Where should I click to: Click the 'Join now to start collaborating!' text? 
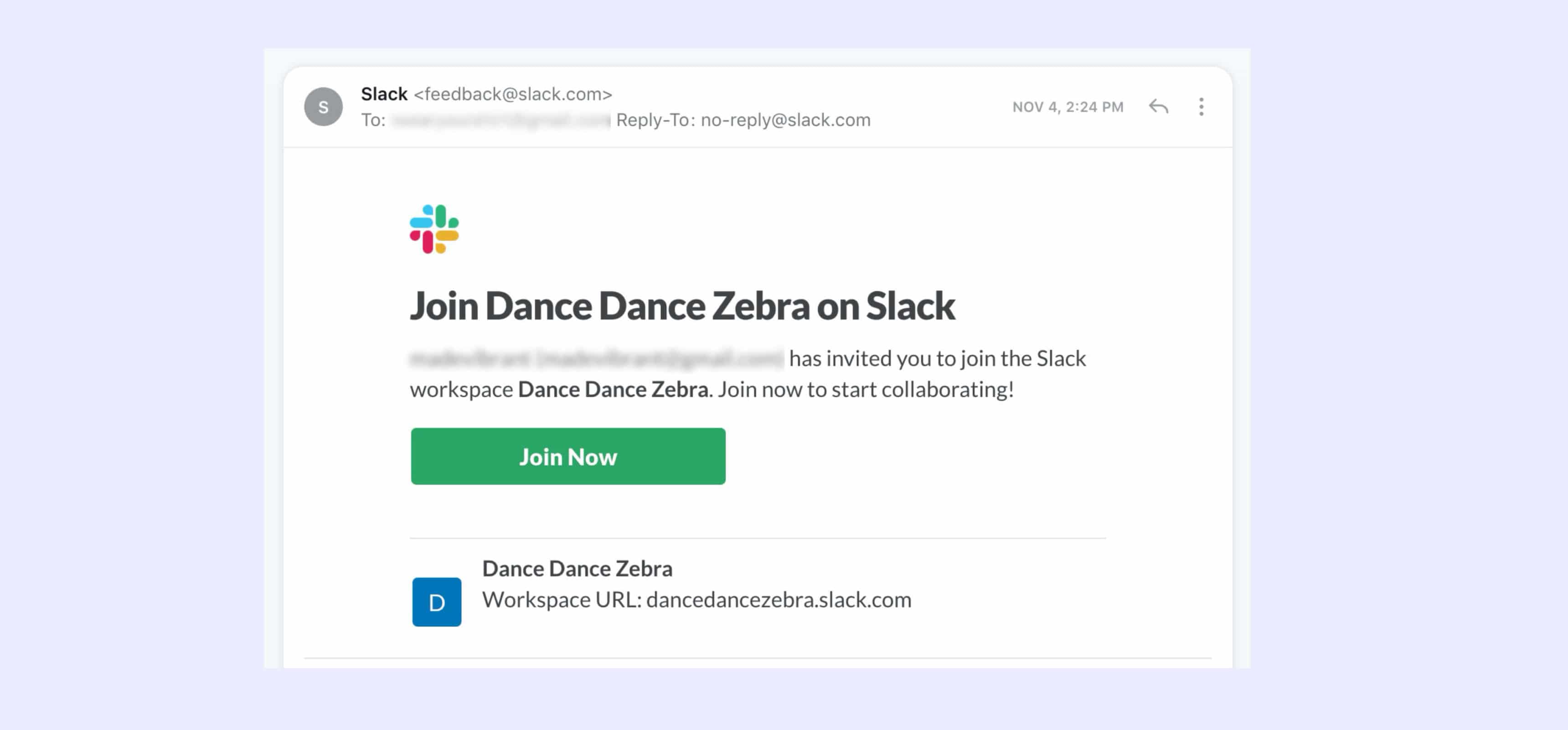866,390
